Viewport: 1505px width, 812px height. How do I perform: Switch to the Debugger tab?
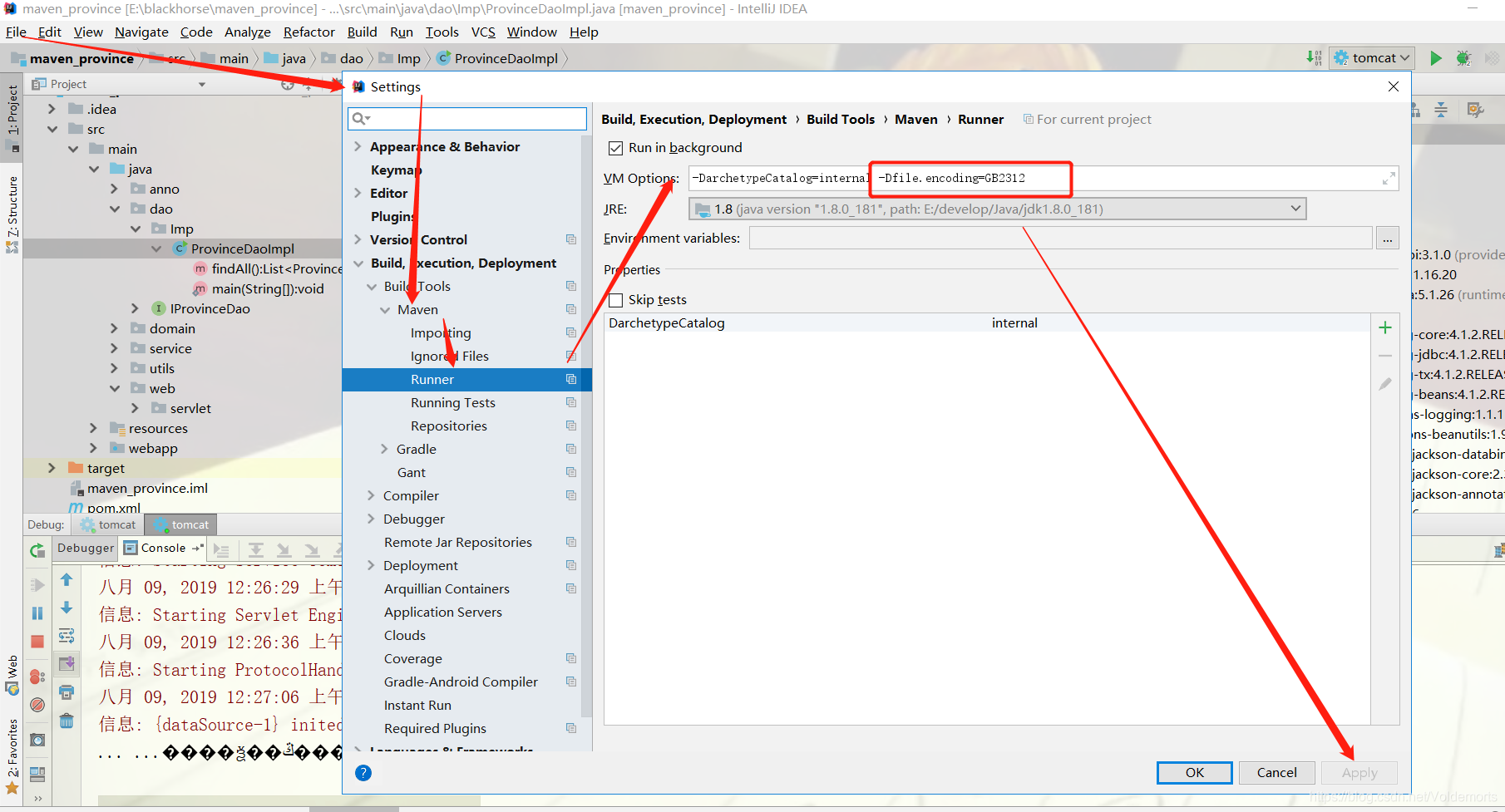85,548
